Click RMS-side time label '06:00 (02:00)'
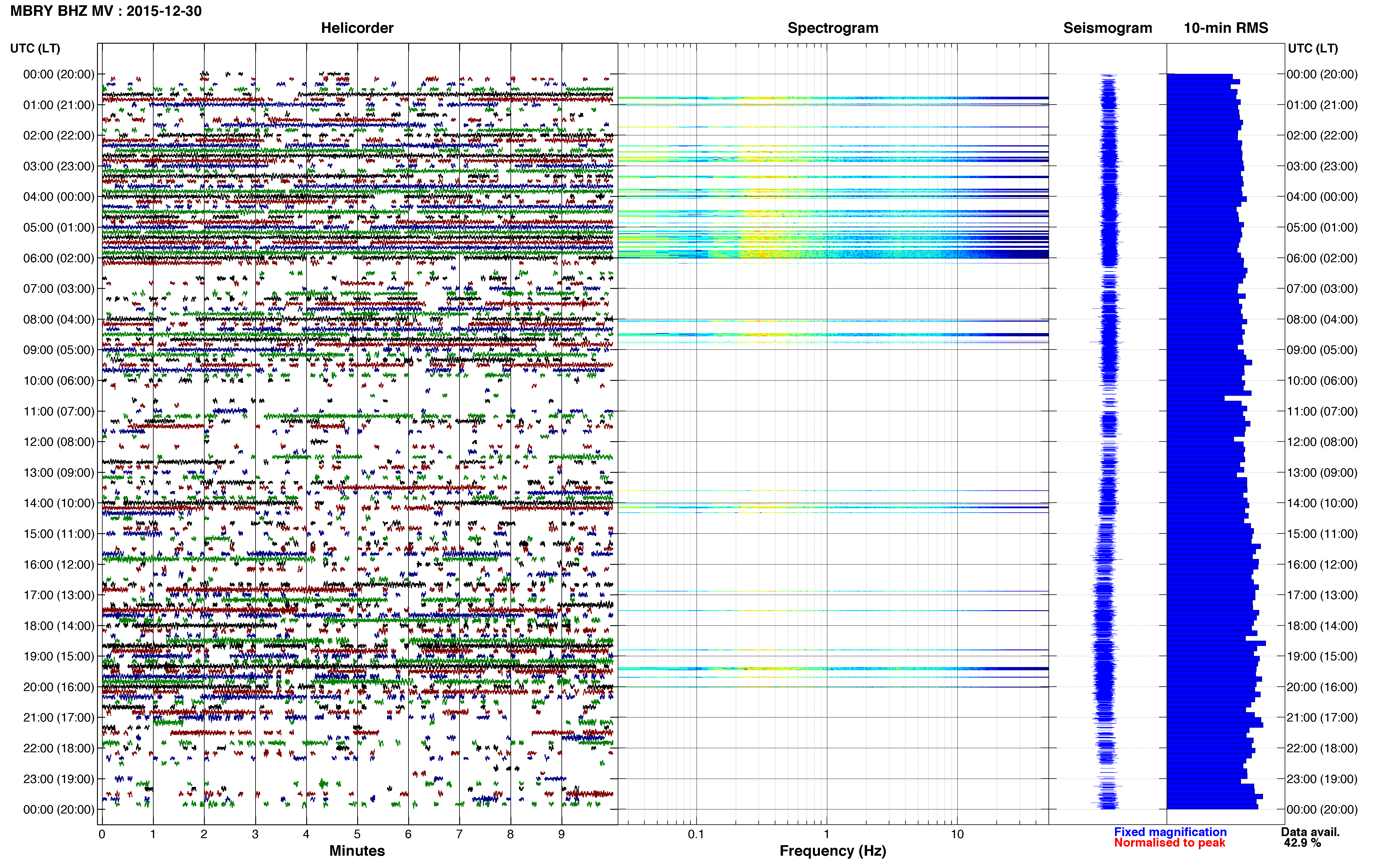This screenshot has width=1389, height=868. pos(1322,258)
